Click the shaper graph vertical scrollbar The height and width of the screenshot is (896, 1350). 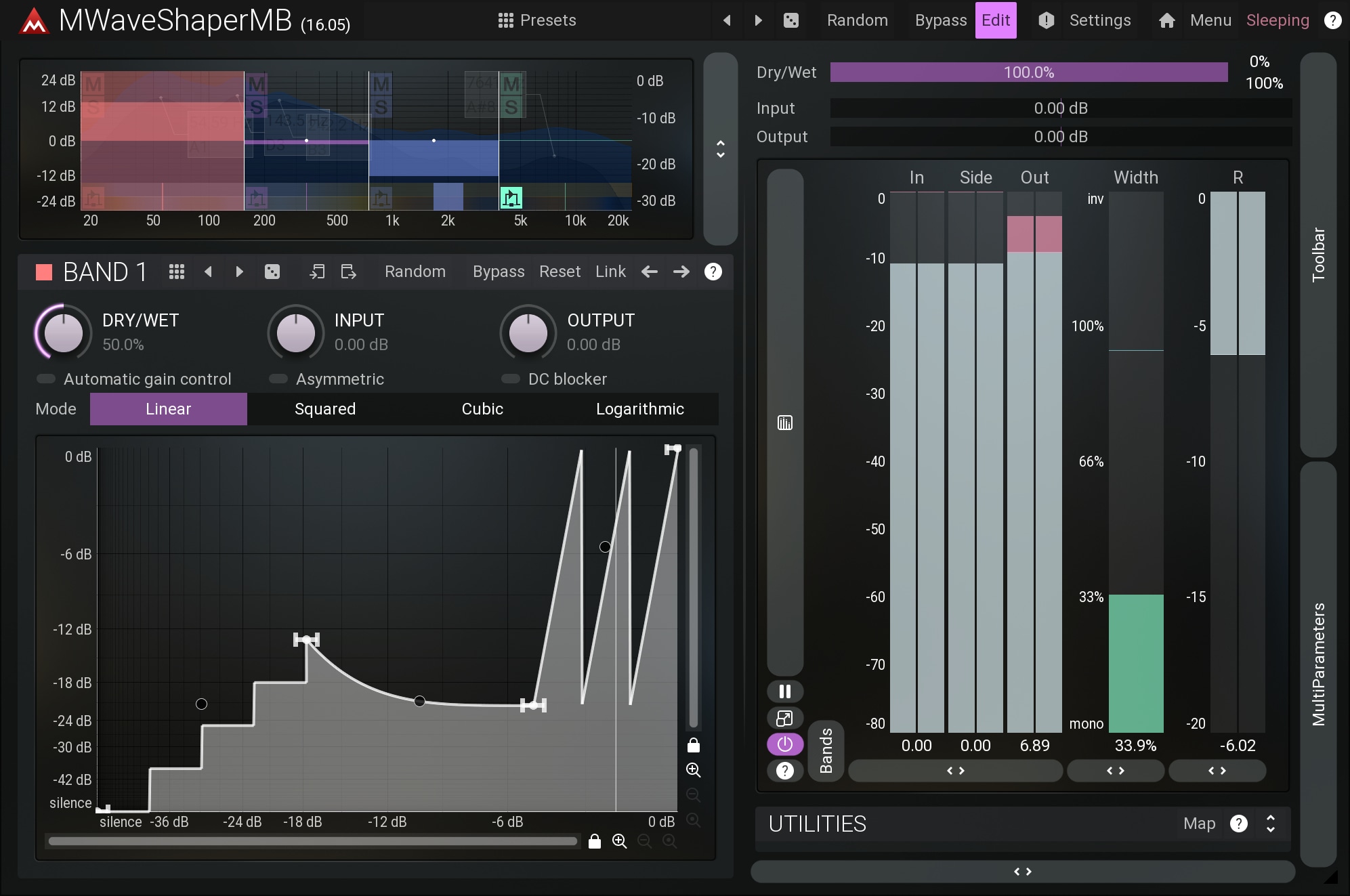pyautogui.click(x=693, y=588)
